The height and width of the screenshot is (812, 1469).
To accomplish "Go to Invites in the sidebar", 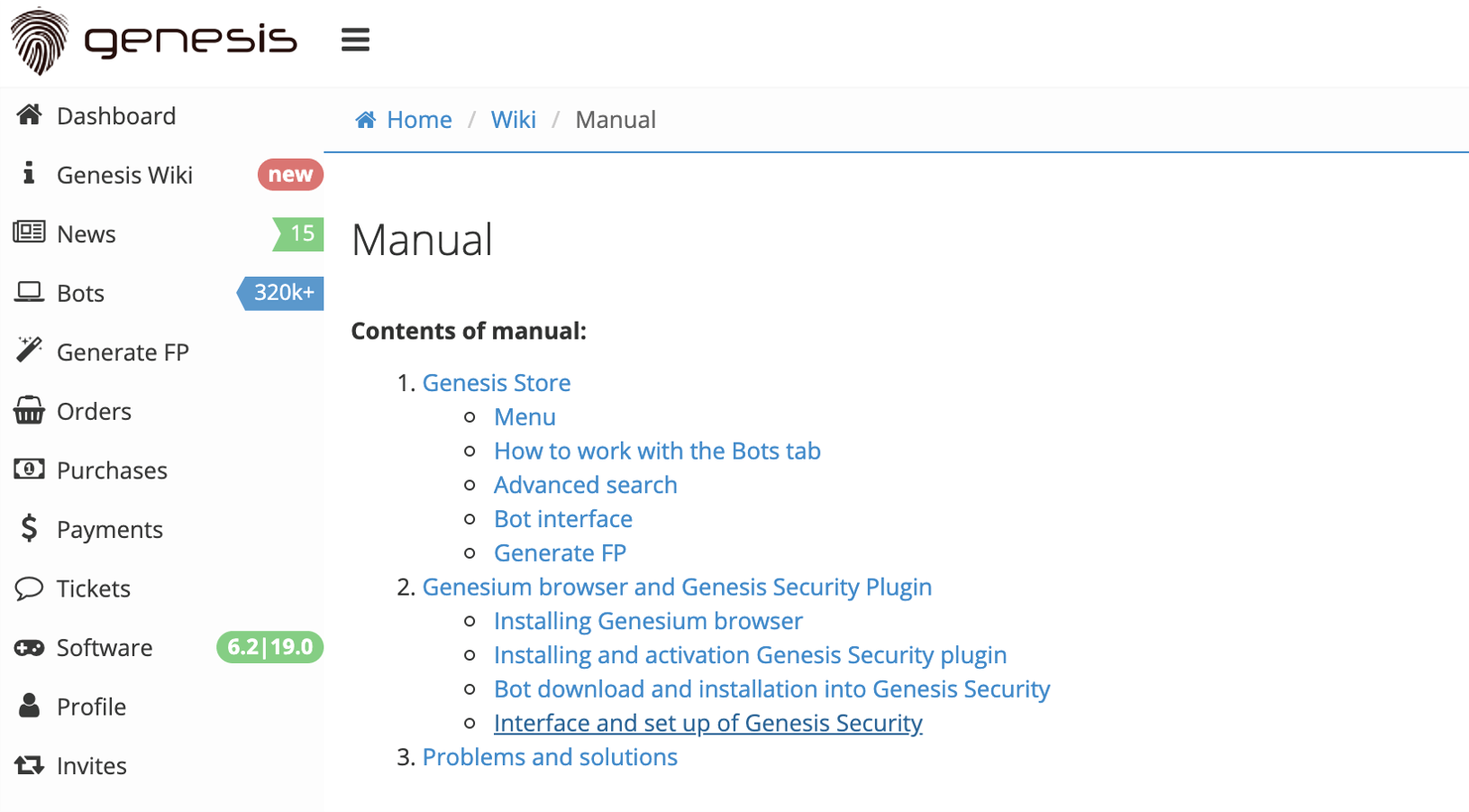I will [x=91, y=766].
